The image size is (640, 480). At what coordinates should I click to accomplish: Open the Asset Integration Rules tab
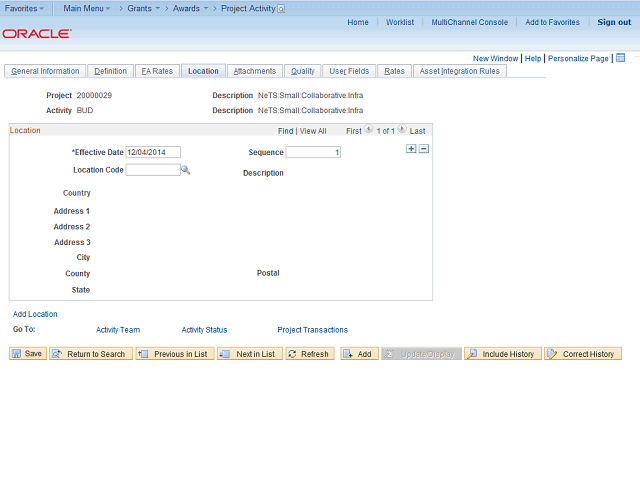[x=460, y=71]
